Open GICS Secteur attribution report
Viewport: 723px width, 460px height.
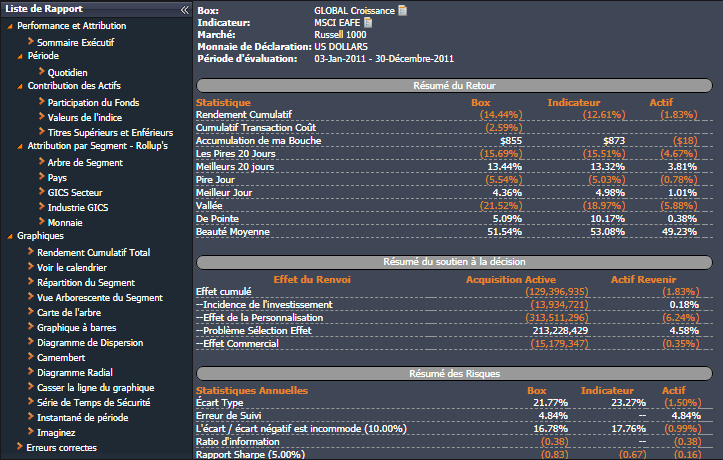[x=77, y=192]
